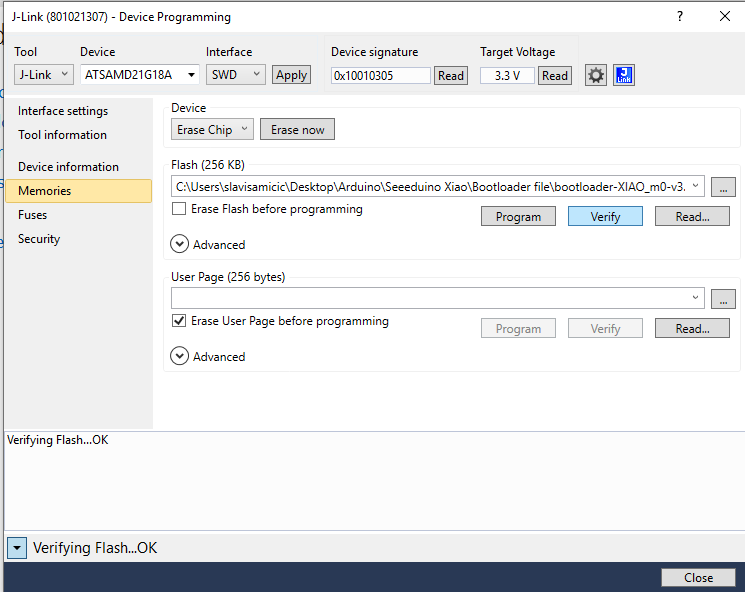Read the User Page memory
The height and width of the screenshot is (592, 745).
click(692, 329)
